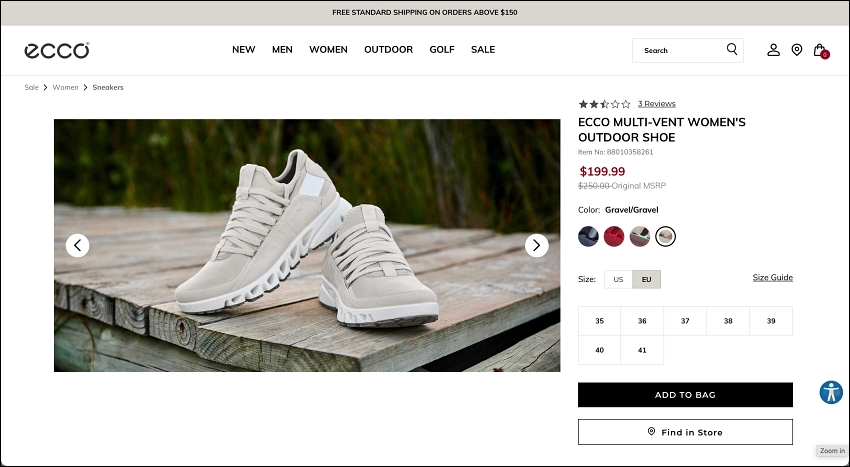
Task: Click the $199.99 sale price
Action: click(x=602, y=171)
